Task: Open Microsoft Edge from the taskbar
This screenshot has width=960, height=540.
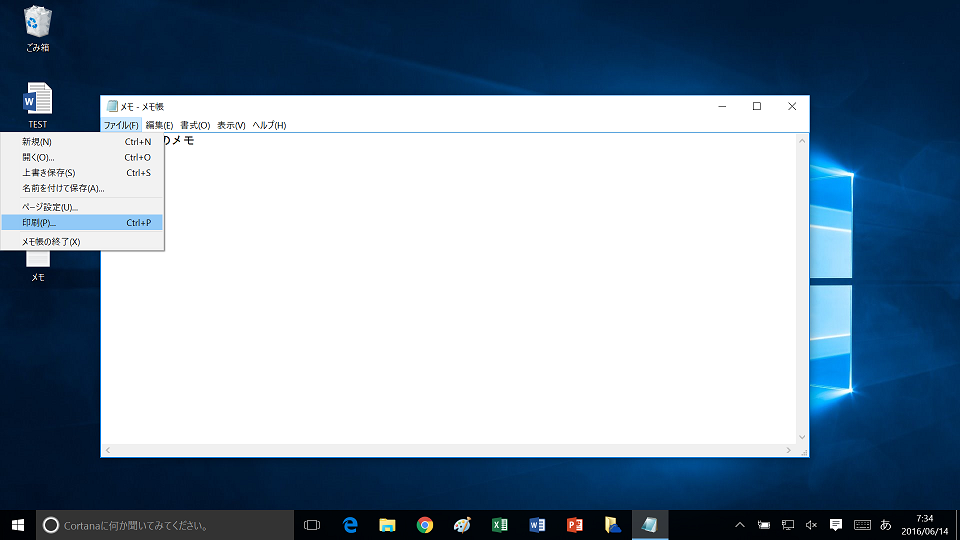Action: (350, 524)
